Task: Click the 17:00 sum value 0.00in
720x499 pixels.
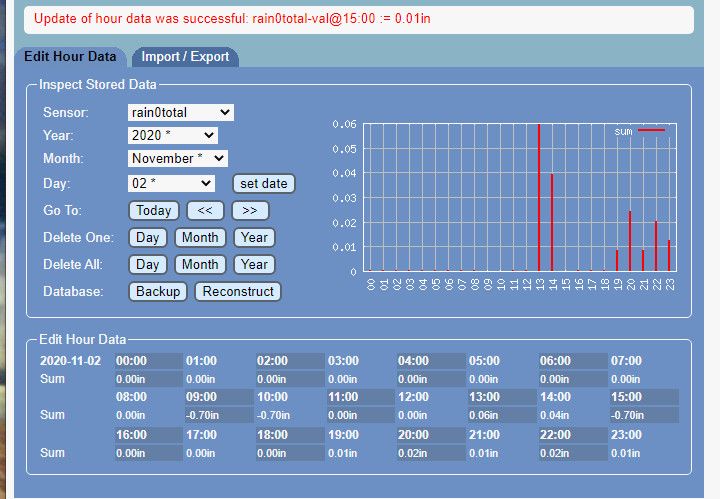Action: click(x=201, y=453)
